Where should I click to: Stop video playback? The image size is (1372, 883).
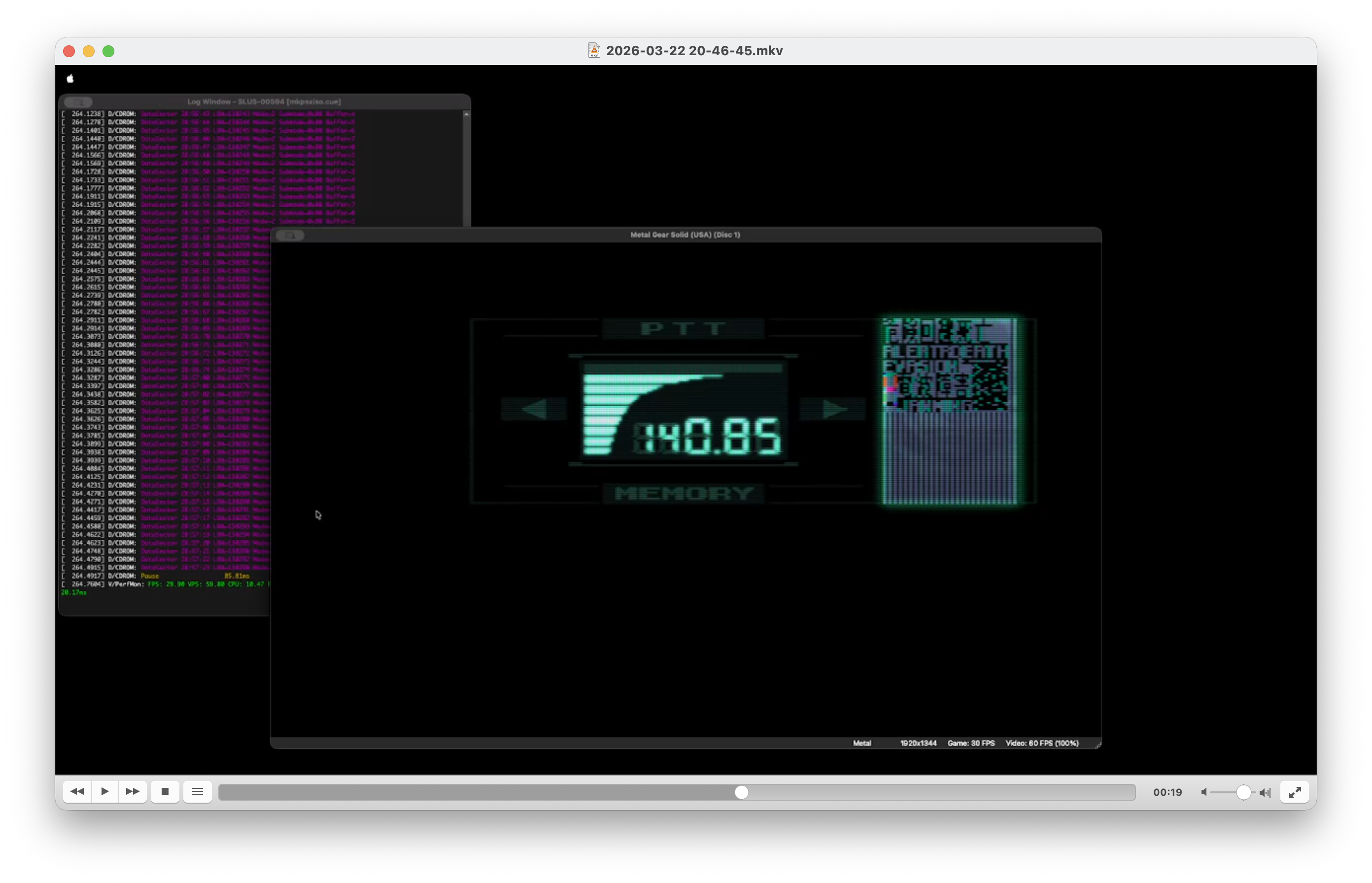(x=165, y=792)
